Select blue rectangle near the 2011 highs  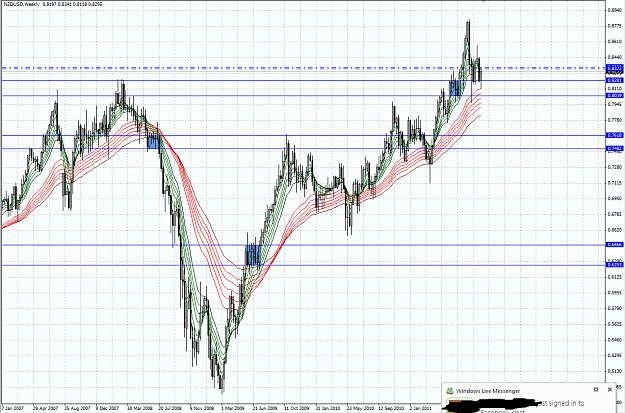coord(456,88)
